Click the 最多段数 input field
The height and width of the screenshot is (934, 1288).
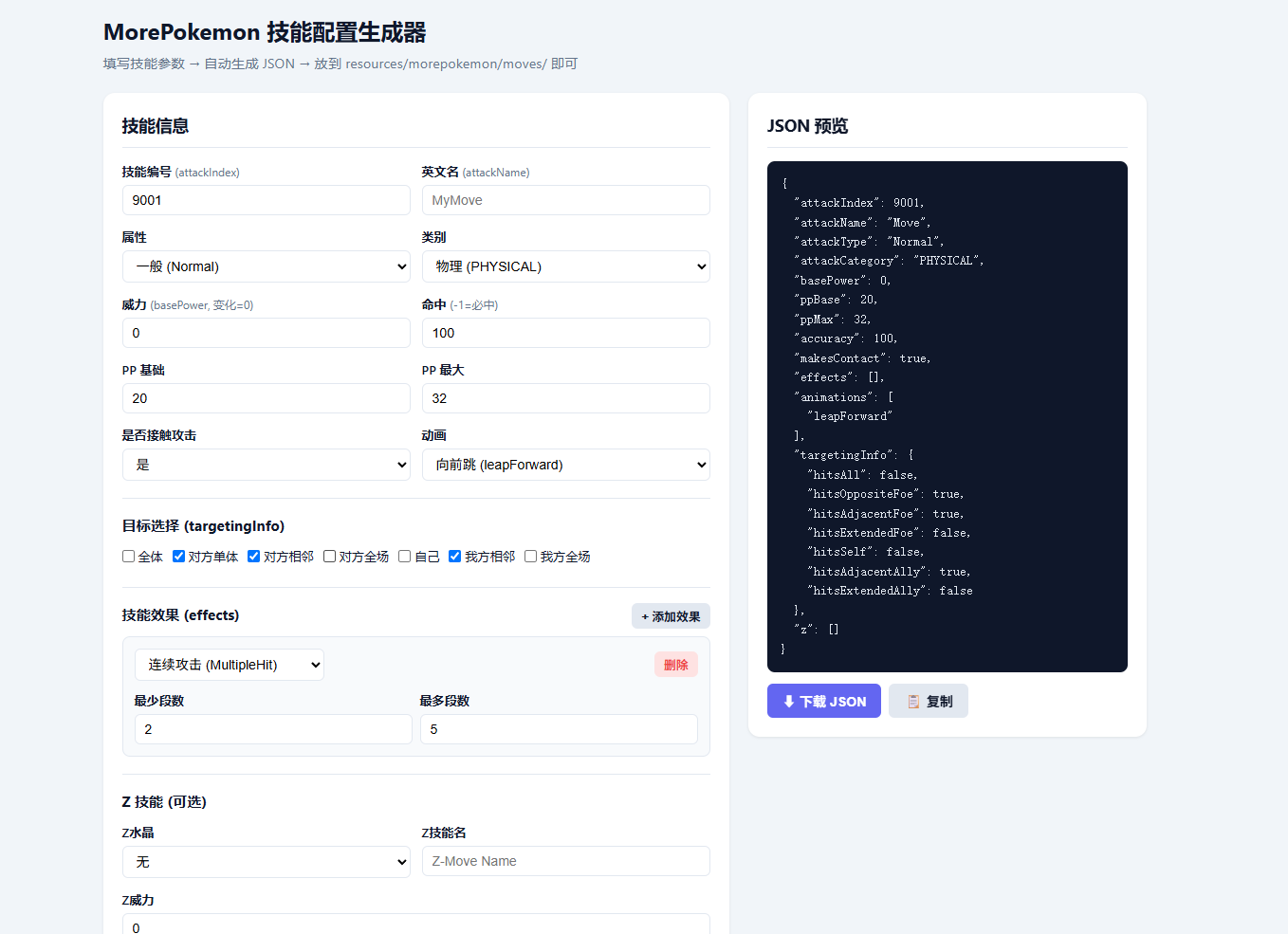click(x=559, y=729)
